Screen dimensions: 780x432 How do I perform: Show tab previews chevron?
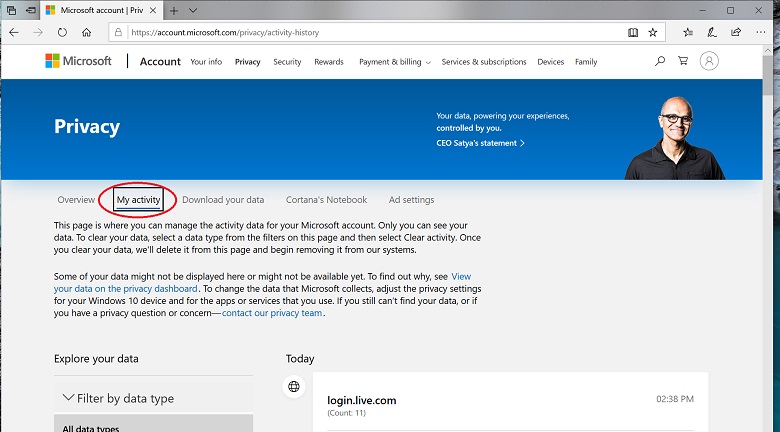tap(193, 10)
